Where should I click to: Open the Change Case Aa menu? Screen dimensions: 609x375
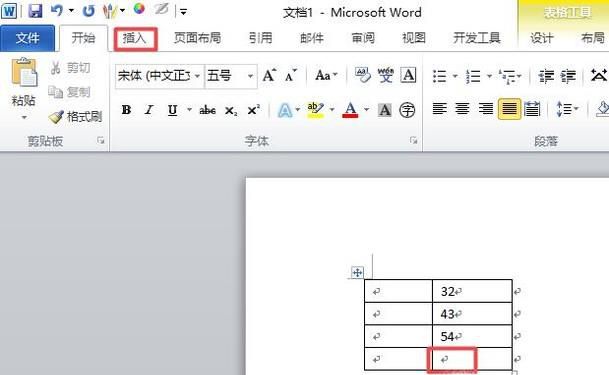coord(326,75)
